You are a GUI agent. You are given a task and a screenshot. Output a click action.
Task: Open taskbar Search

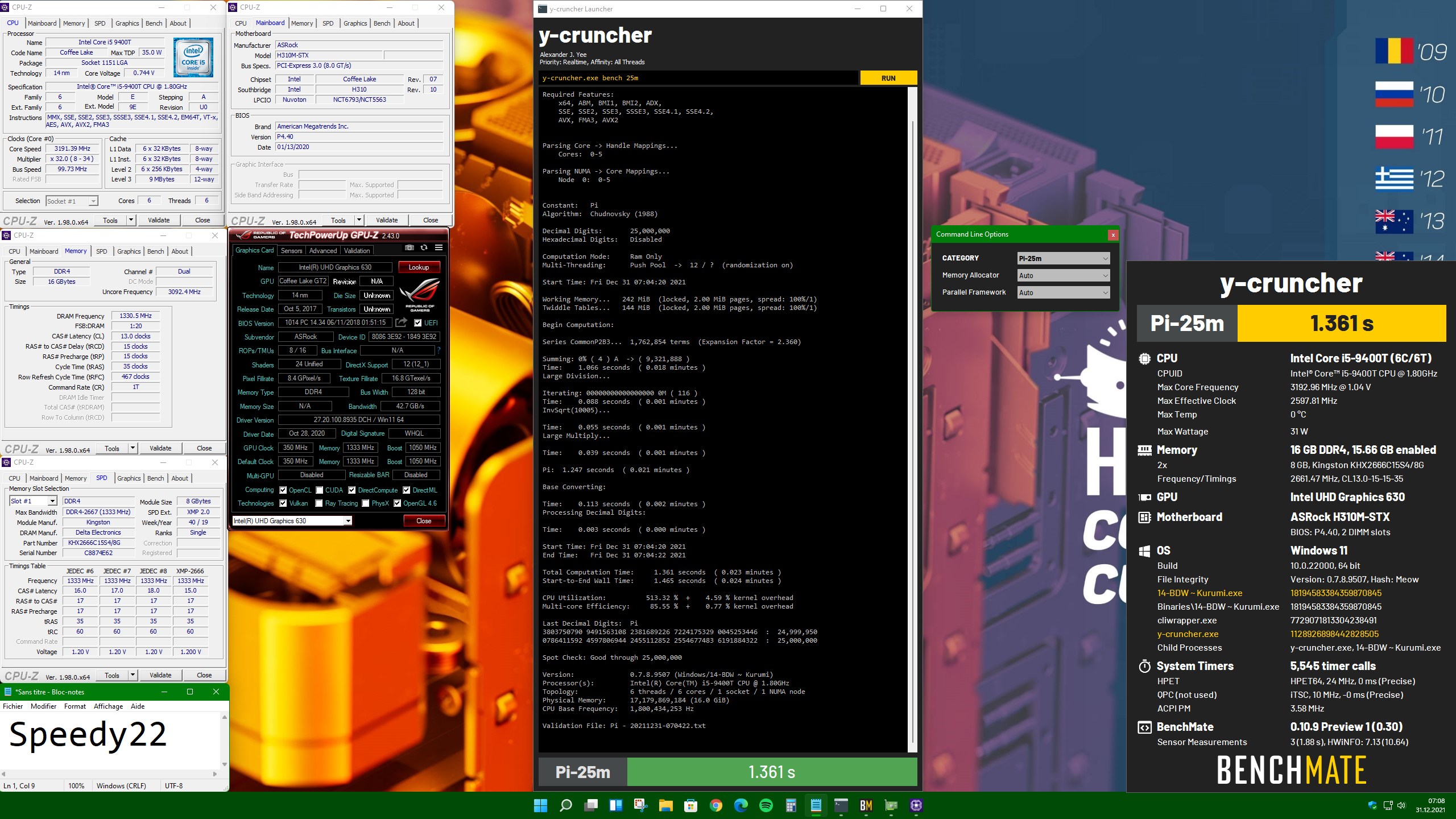tap(565, 805)
